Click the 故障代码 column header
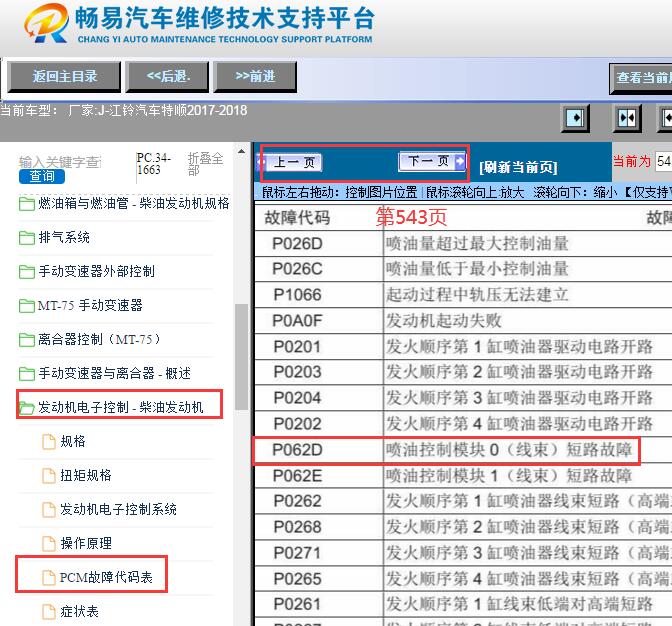The image size is (672, 626). (x=297, y=218)
